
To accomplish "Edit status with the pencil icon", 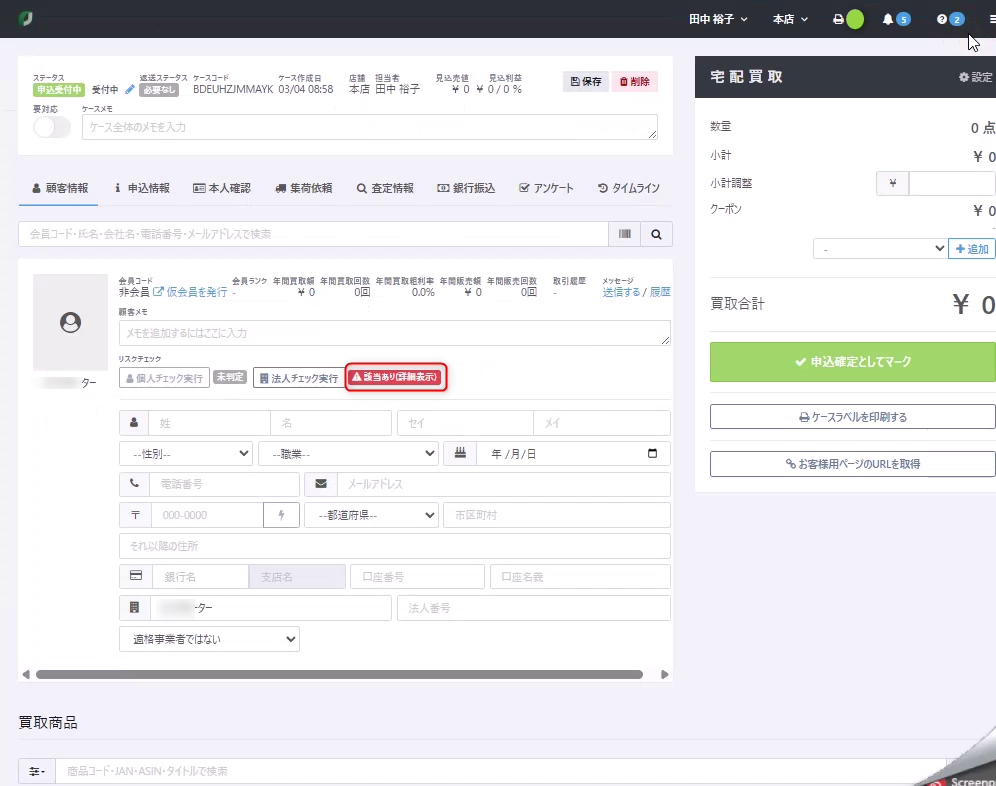I will point(130,90).
